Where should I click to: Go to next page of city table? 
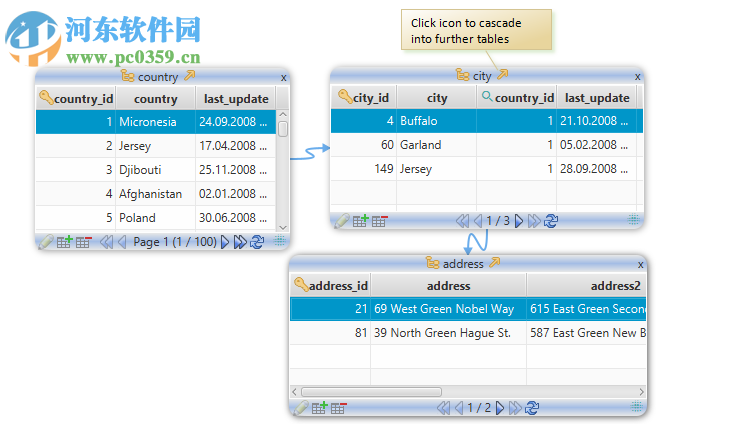[x=519, y=221]
